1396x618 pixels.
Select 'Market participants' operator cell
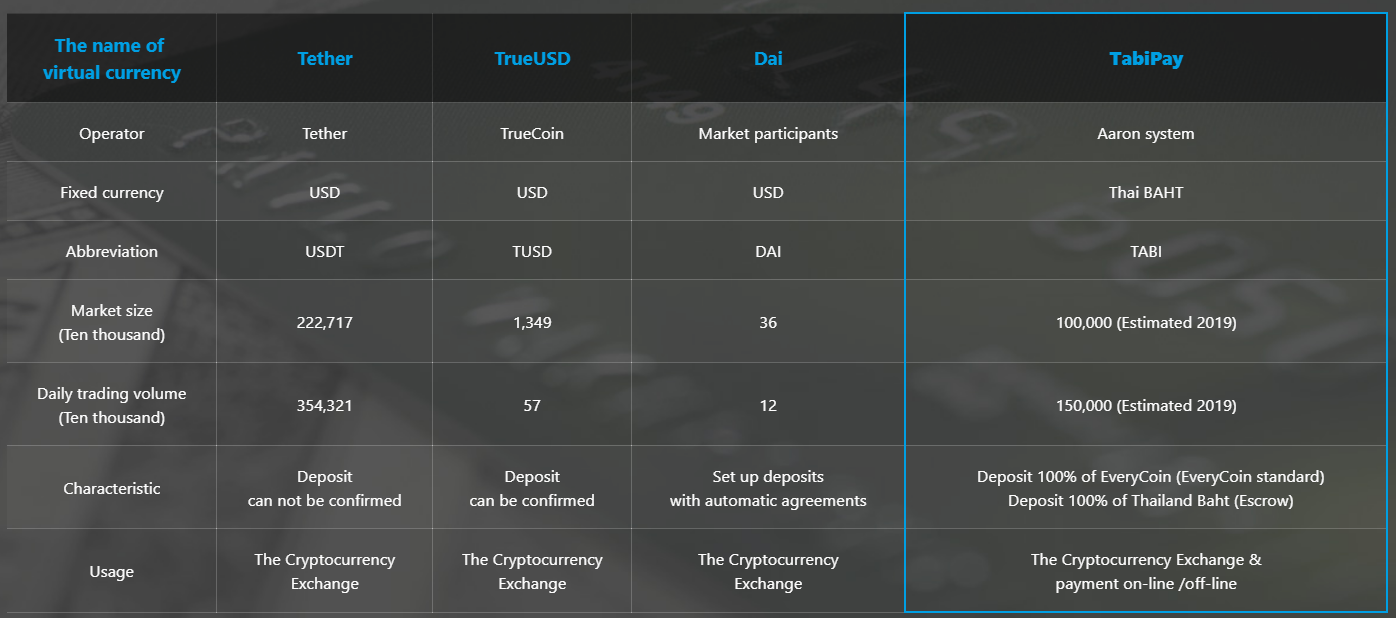[768, 133]
